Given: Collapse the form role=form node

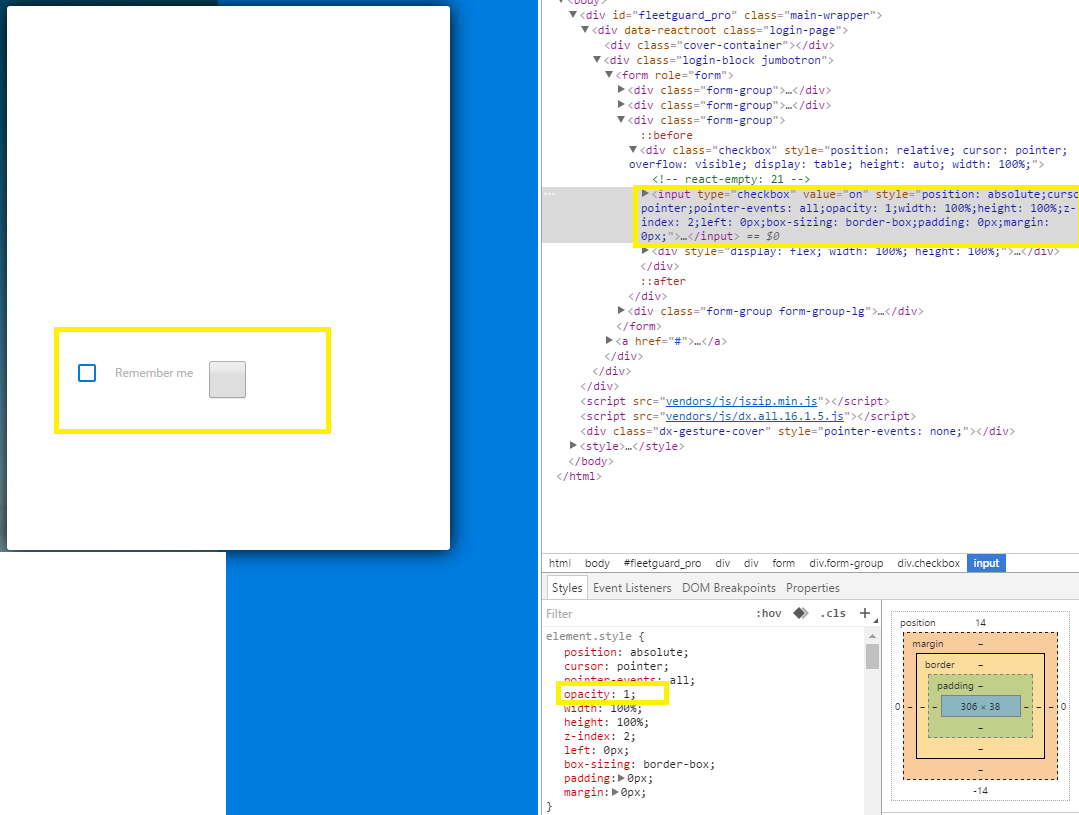Looking at the screenshot, I should click(609, 74).
